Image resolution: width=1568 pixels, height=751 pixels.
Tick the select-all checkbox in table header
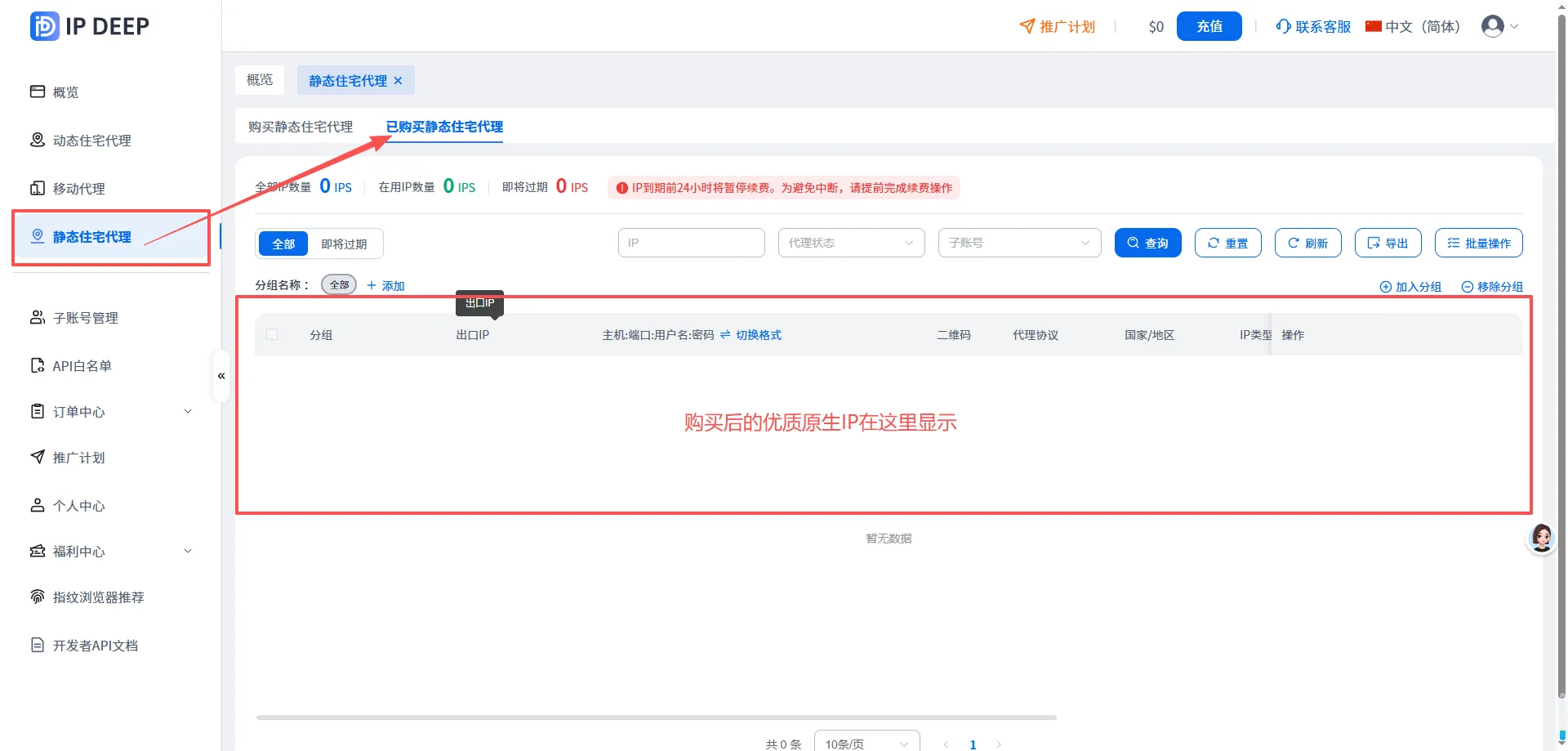point(272,334)
